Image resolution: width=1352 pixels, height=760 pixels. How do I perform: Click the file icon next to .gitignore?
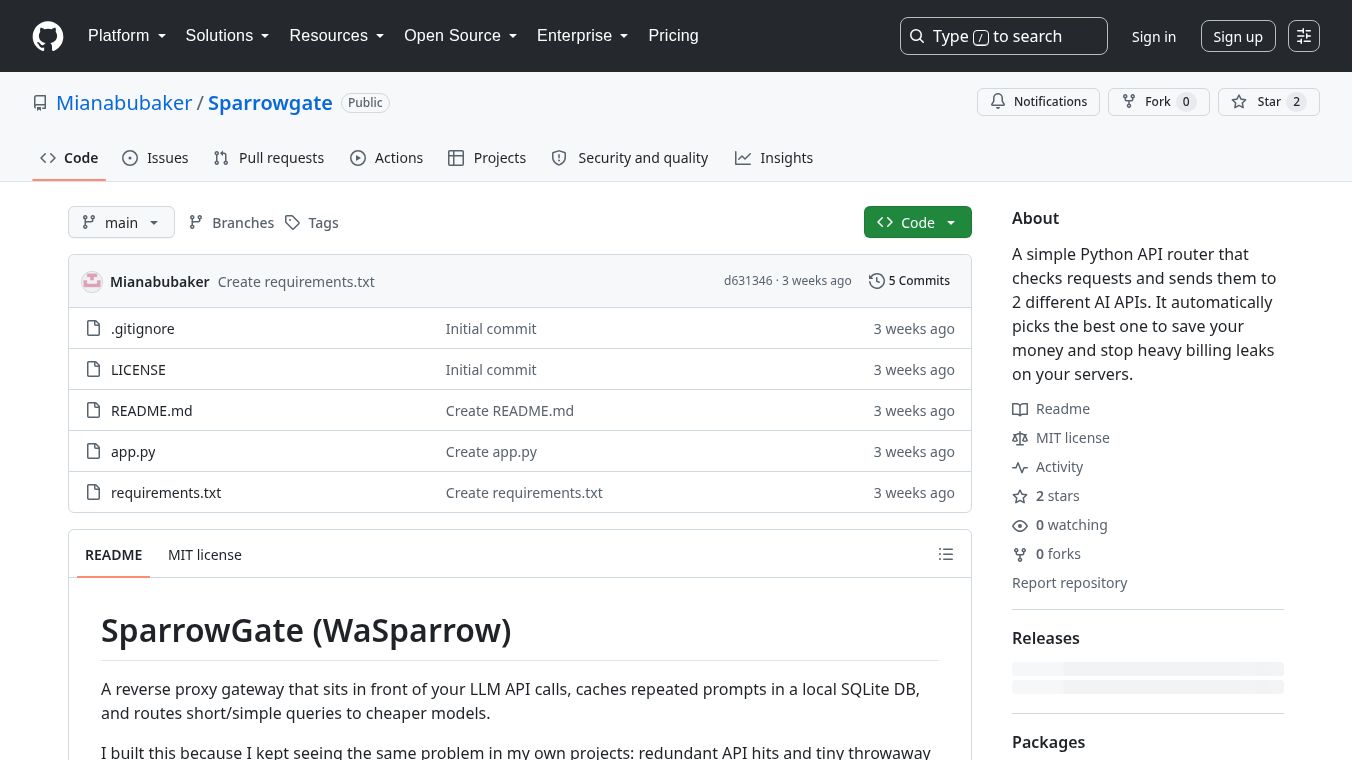coord(94,328)
